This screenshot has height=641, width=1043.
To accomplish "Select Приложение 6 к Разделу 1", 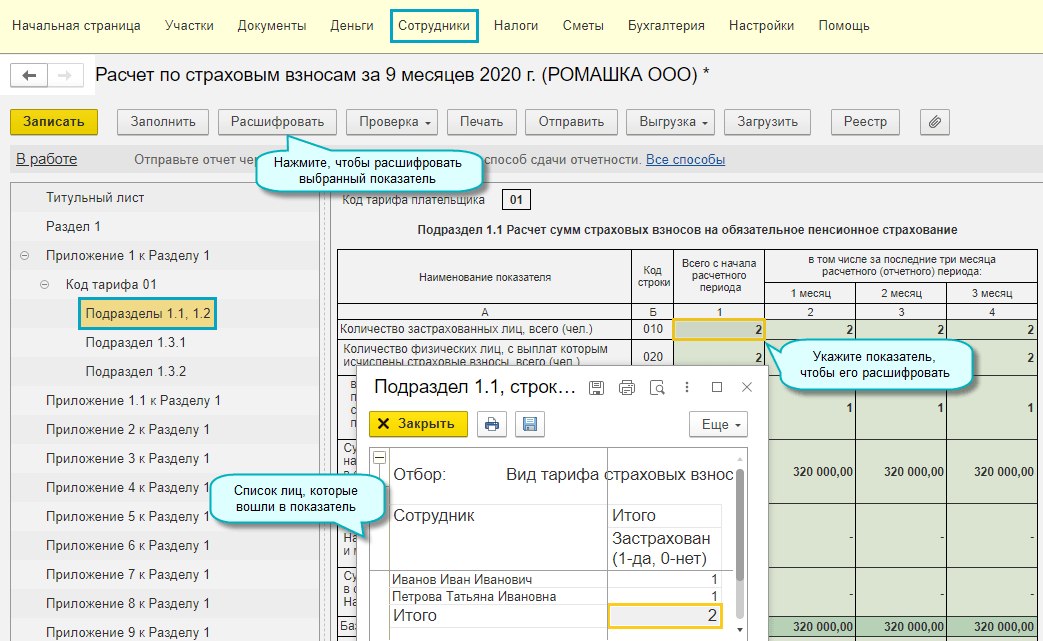I will pyautogui.click(x=128, y=546).
